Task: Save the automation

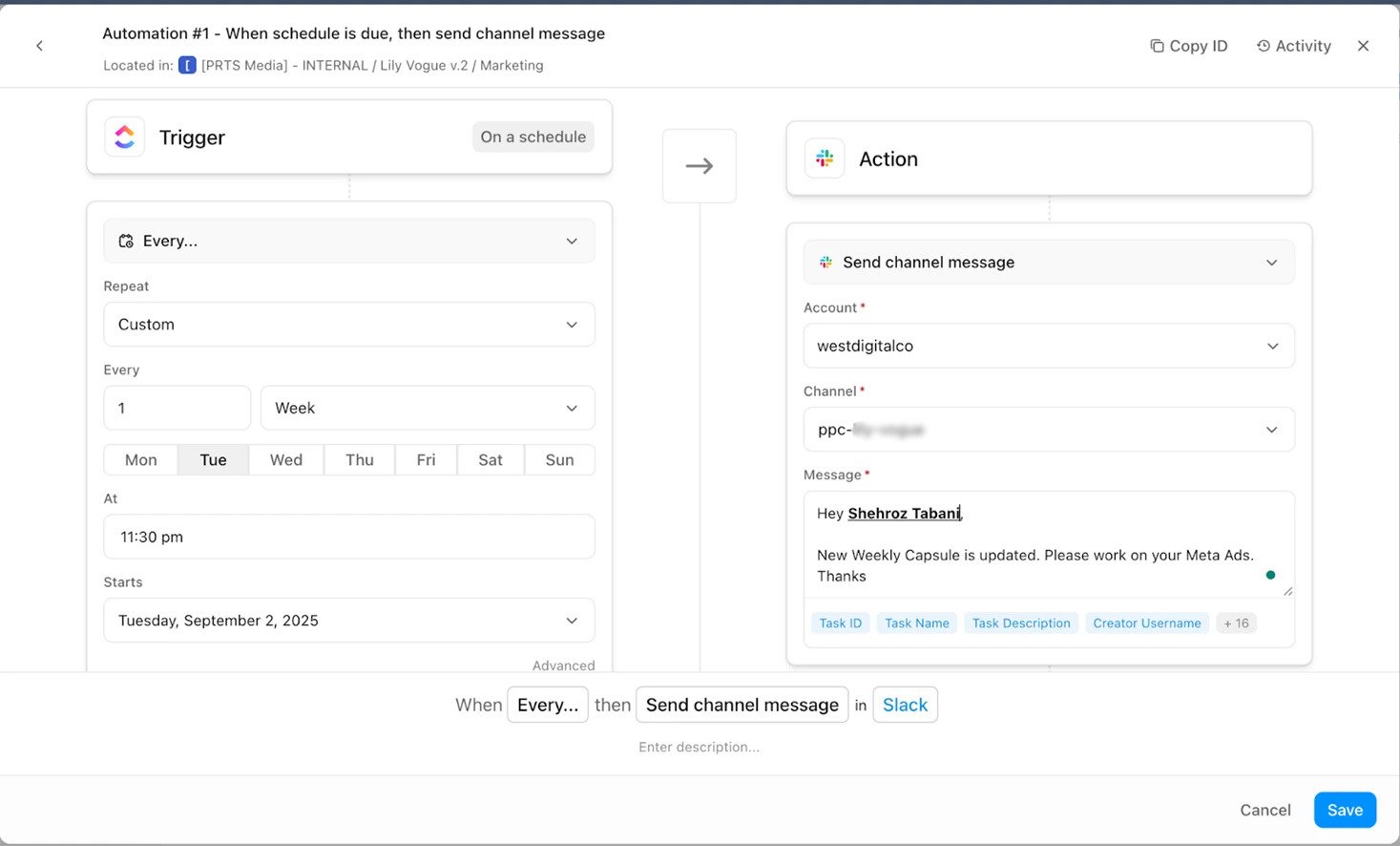Action: [1345, 810]
